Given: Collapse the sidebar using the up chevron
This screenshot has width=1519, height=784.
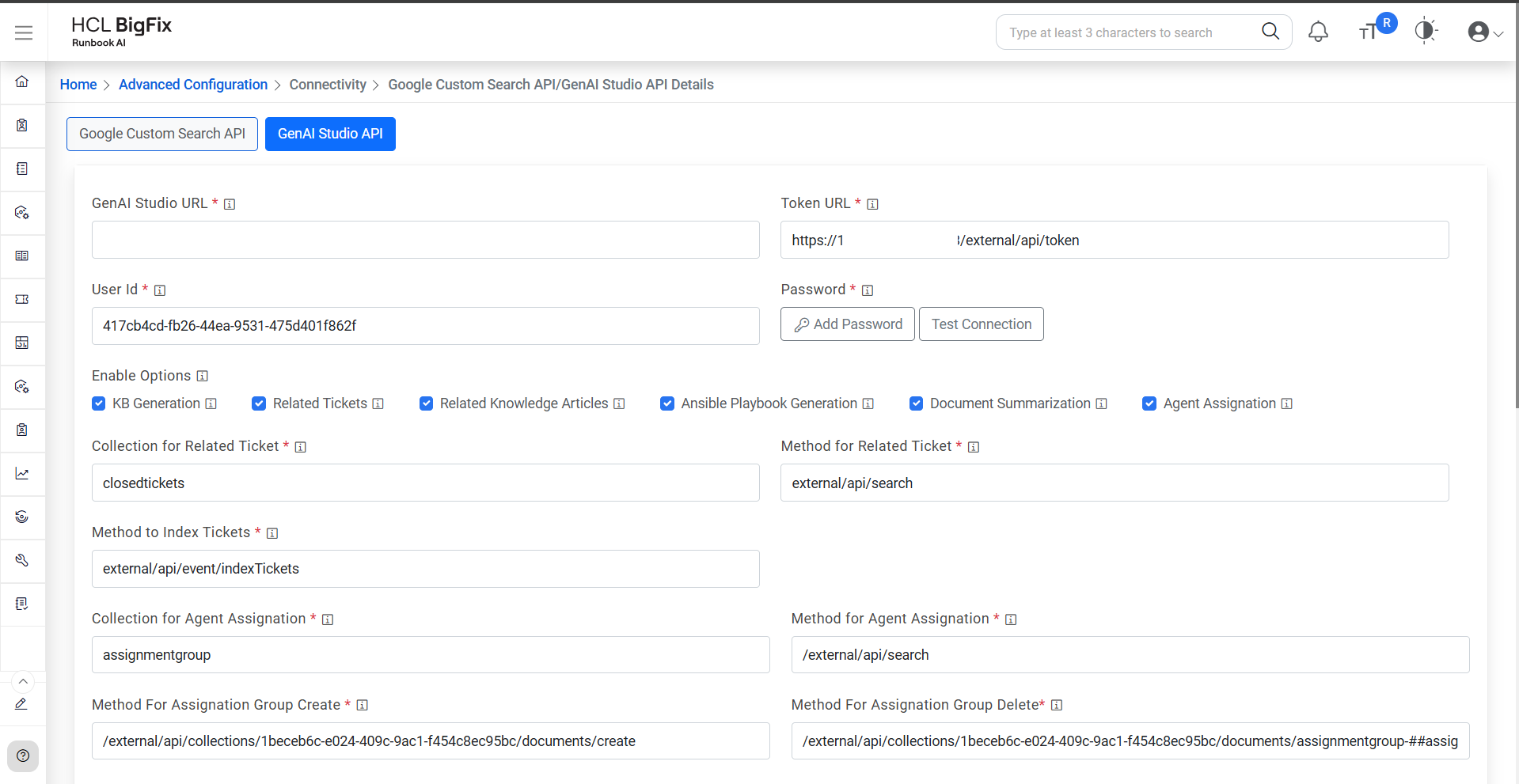Looking at the screenshot, I should (x=23, y=681).
